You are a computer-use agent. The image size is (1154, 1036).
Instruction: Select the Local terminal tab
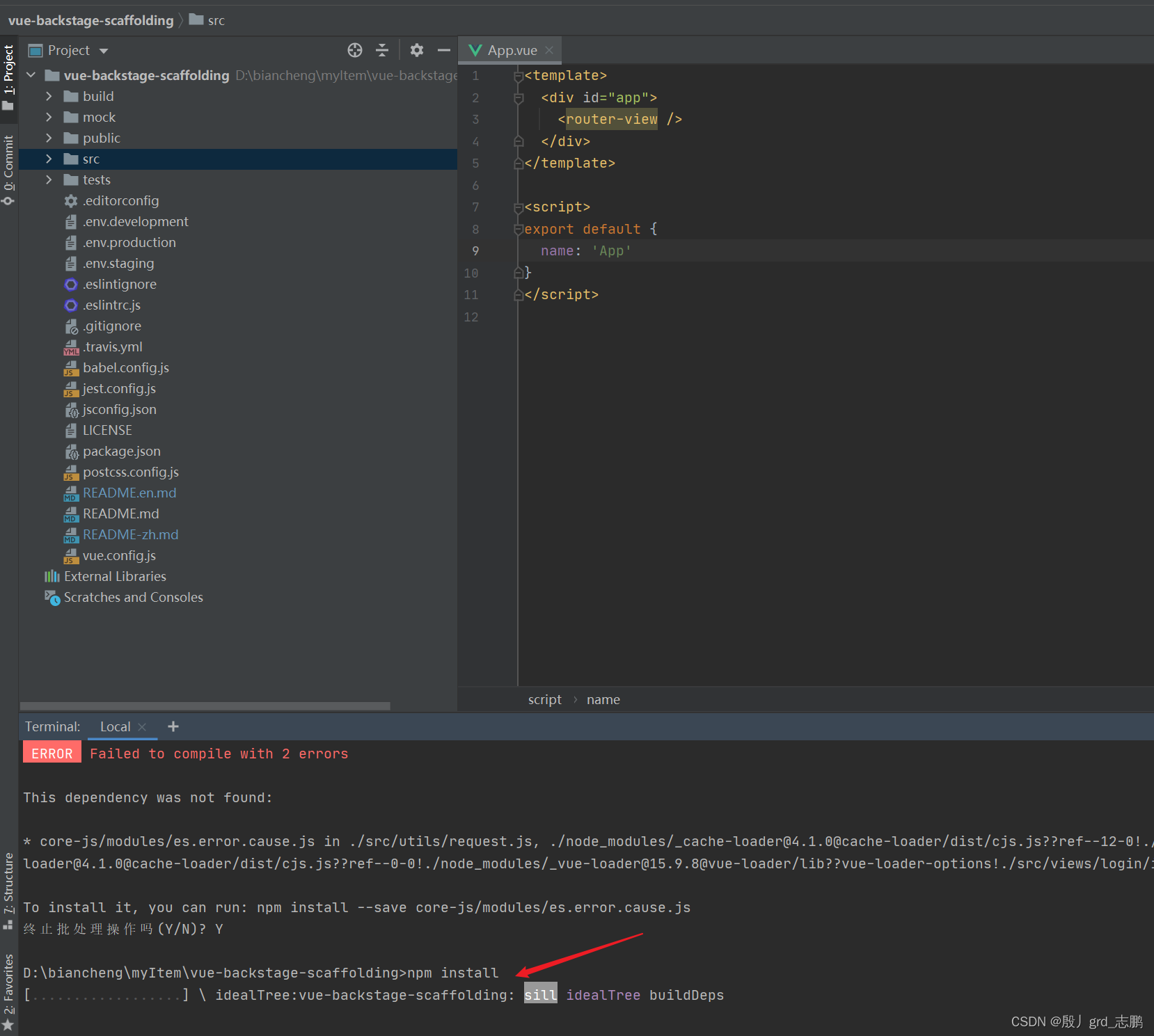click(115, 726)
